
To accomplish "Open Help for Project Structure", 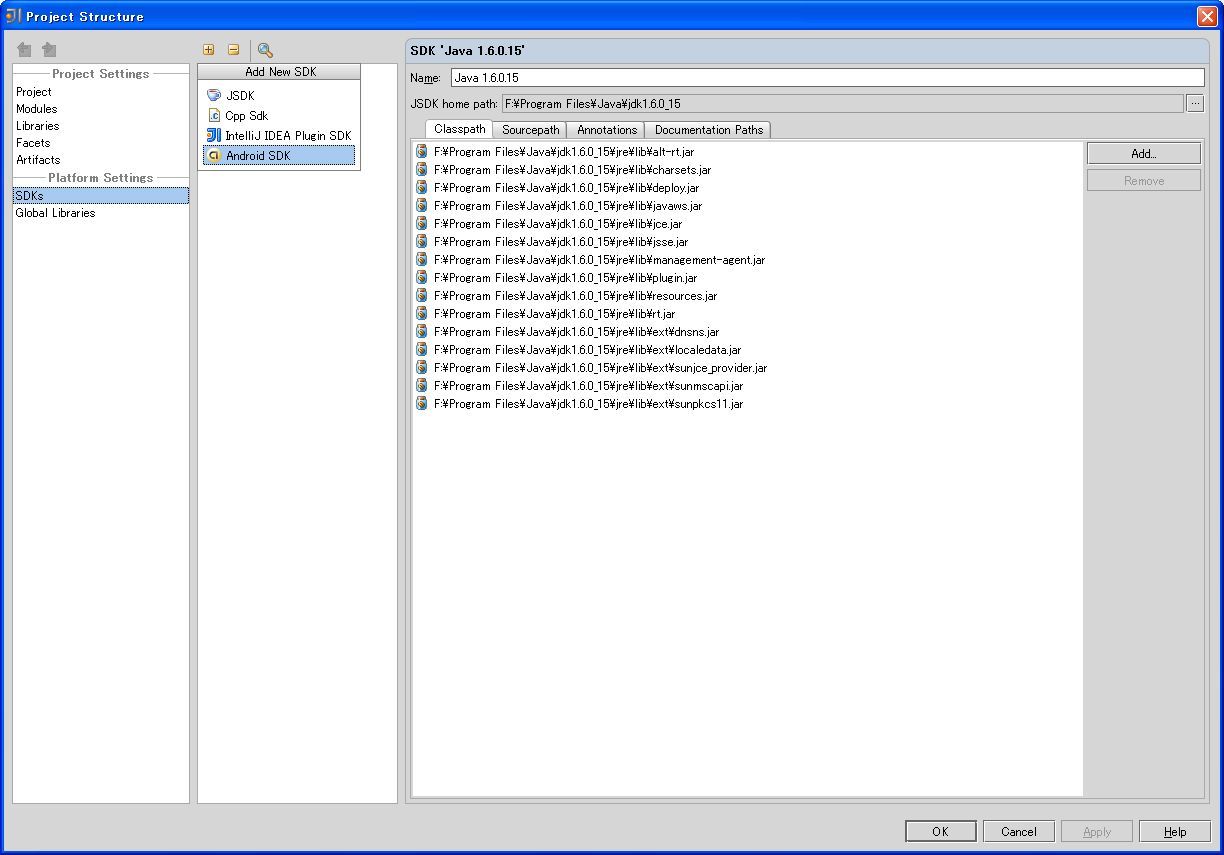I will 1175,832.
